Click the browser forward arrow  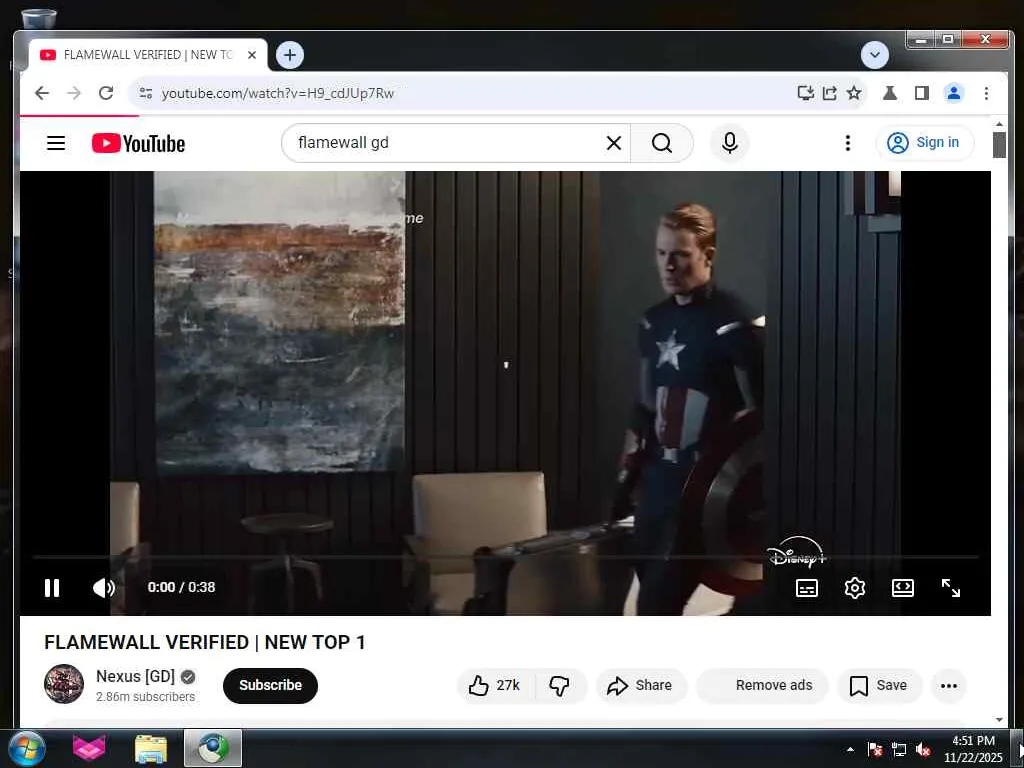(74, 93)
